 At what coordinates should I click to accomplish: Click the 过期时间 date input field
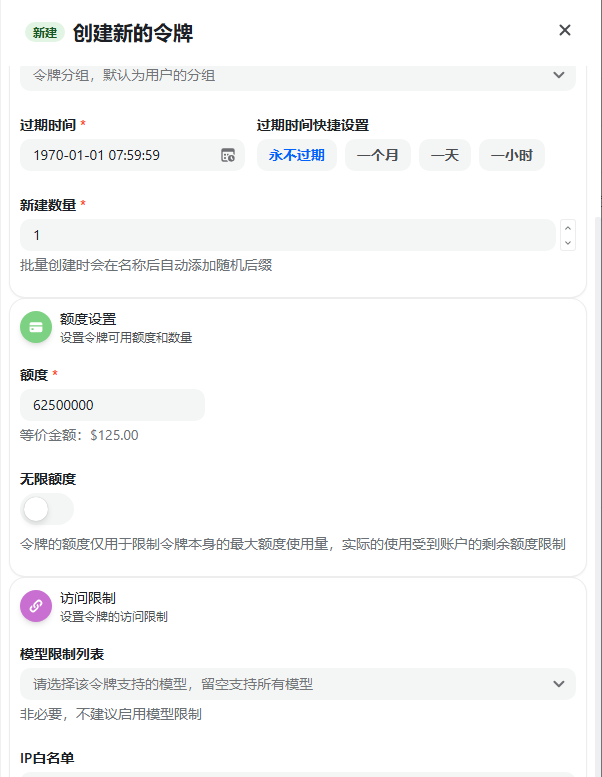pyautogui.click(x=118, y=155)
